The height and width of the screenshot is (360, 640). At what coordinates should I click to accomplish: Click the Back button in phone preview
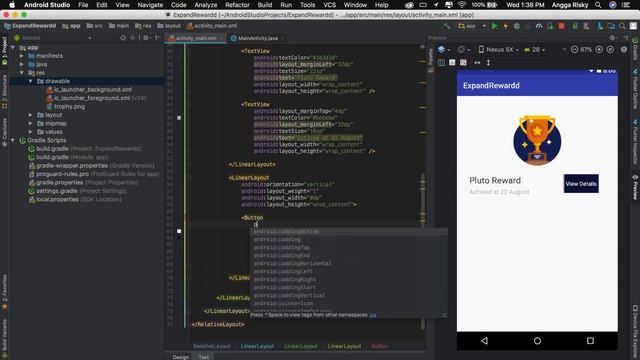click(x=484, y=341)
